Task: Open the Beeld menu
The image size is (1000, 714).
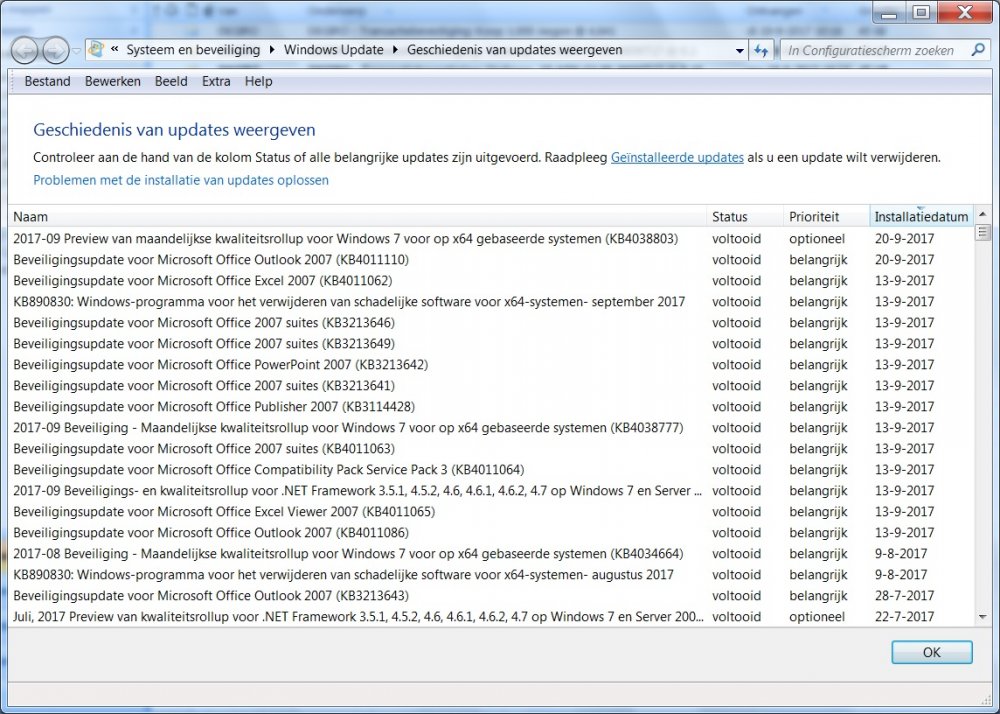Action: (171, 81)
